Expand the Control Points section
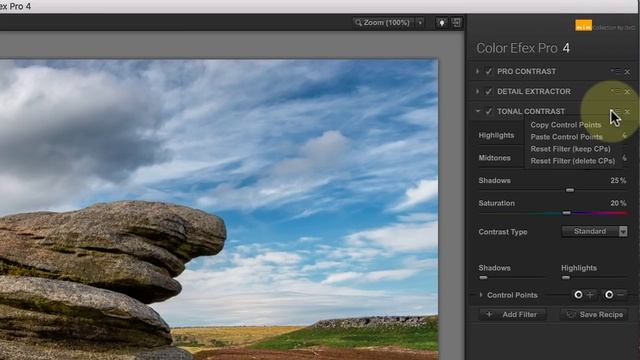This screenshot has width=640, height=360. (x=481, y=295)
